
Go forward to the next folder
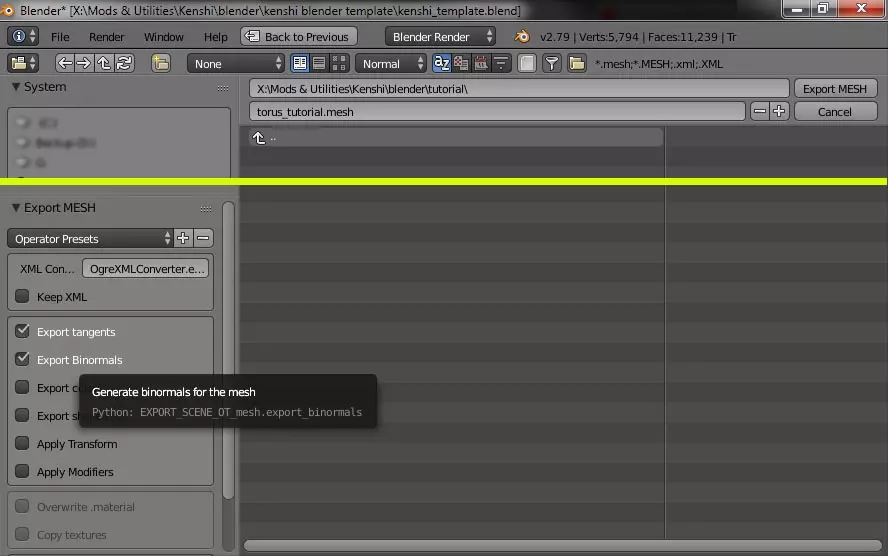coord(84,63)
